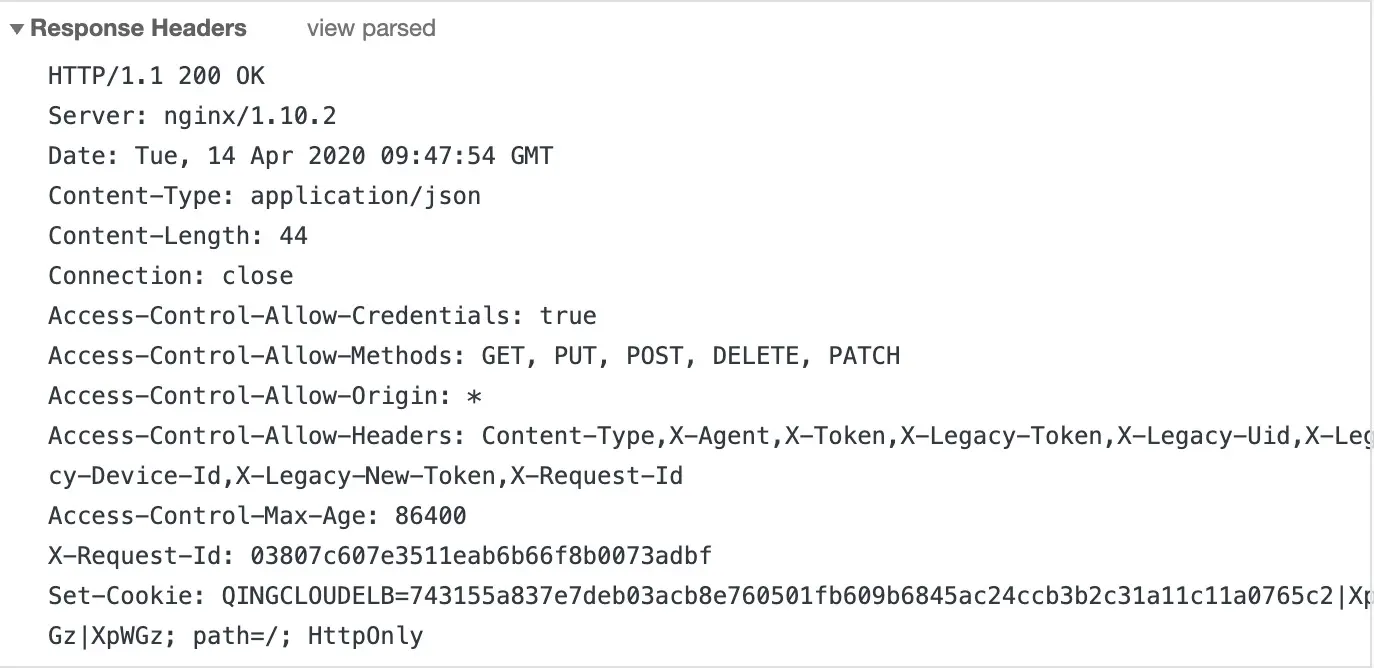Image resolution: width=1374 pixels, height=668 pixels.
Task: Click the Connection: close header line
Action: tap(171, 276)
